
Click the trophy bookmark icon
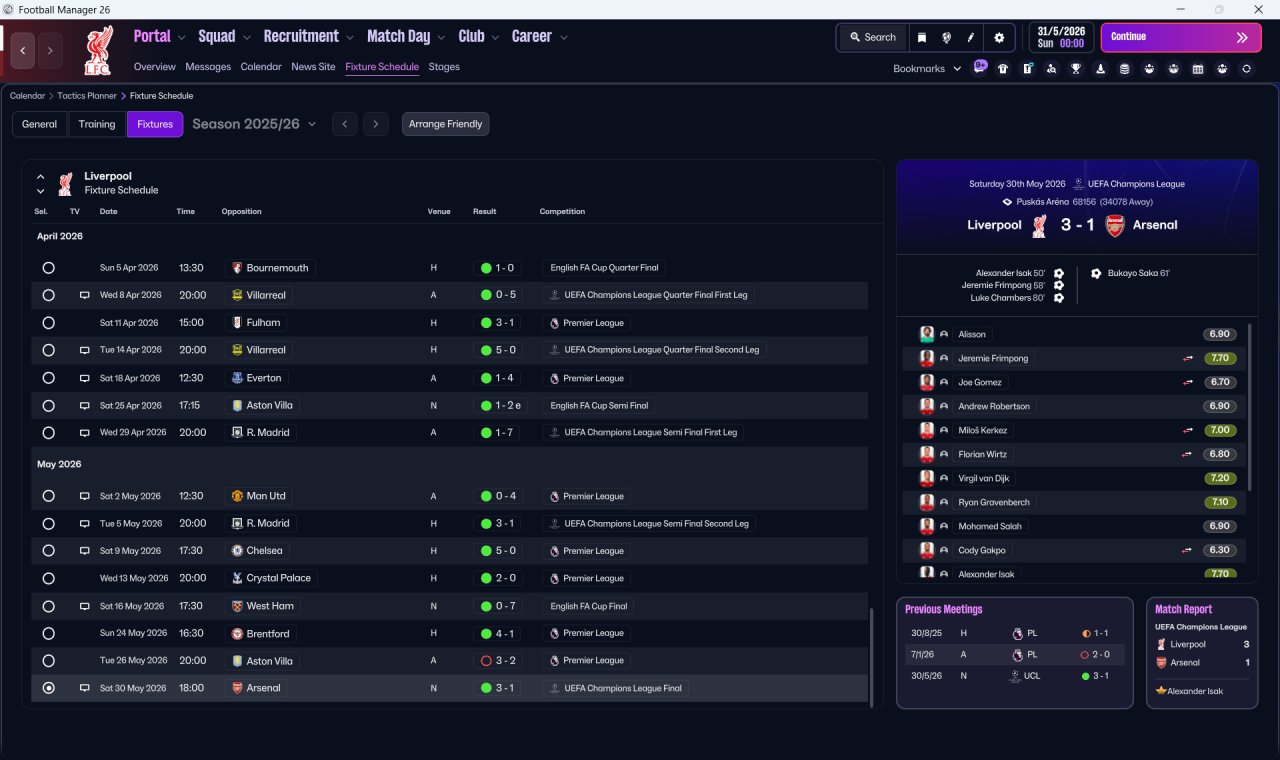(1076, 69)
